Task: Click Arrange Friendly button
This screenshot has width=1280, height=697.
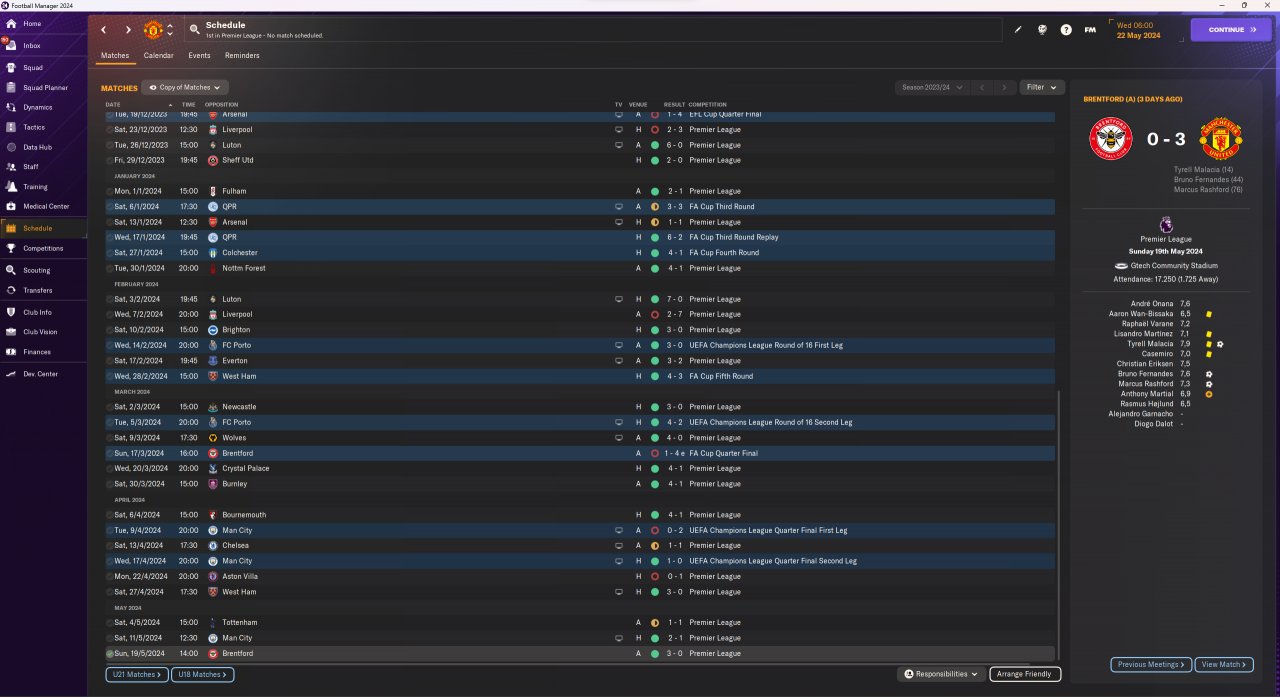Action: [x=1025, y=674]
